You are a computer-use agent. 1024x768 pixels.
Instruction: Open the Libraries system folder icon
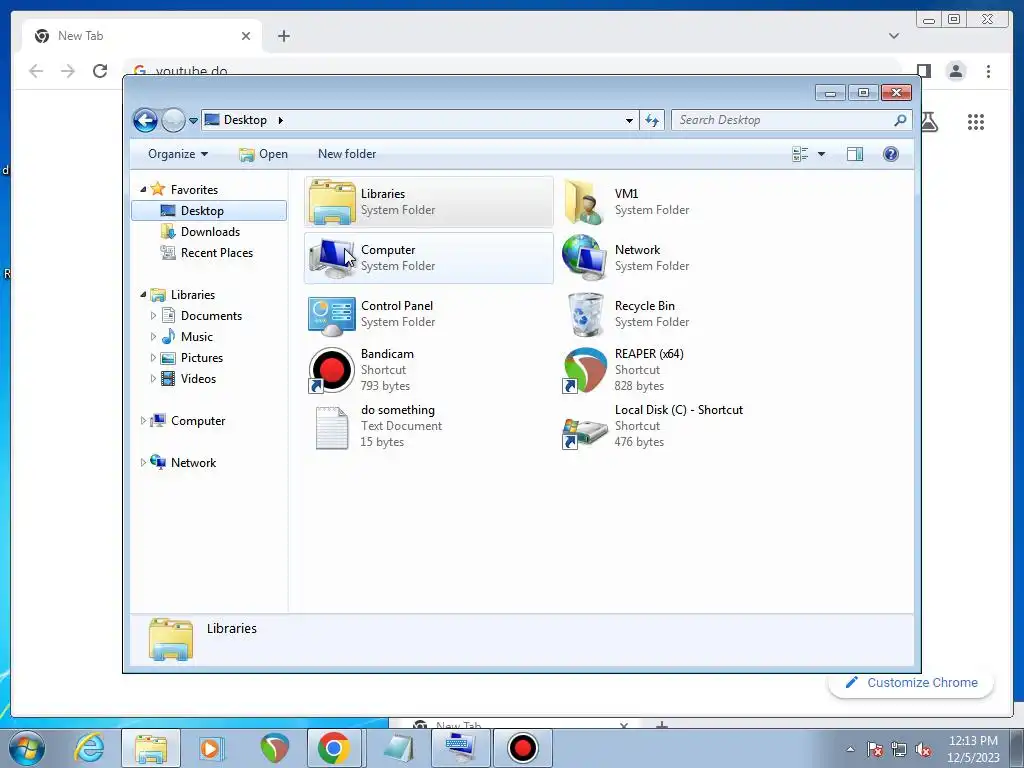click(332, 202)
